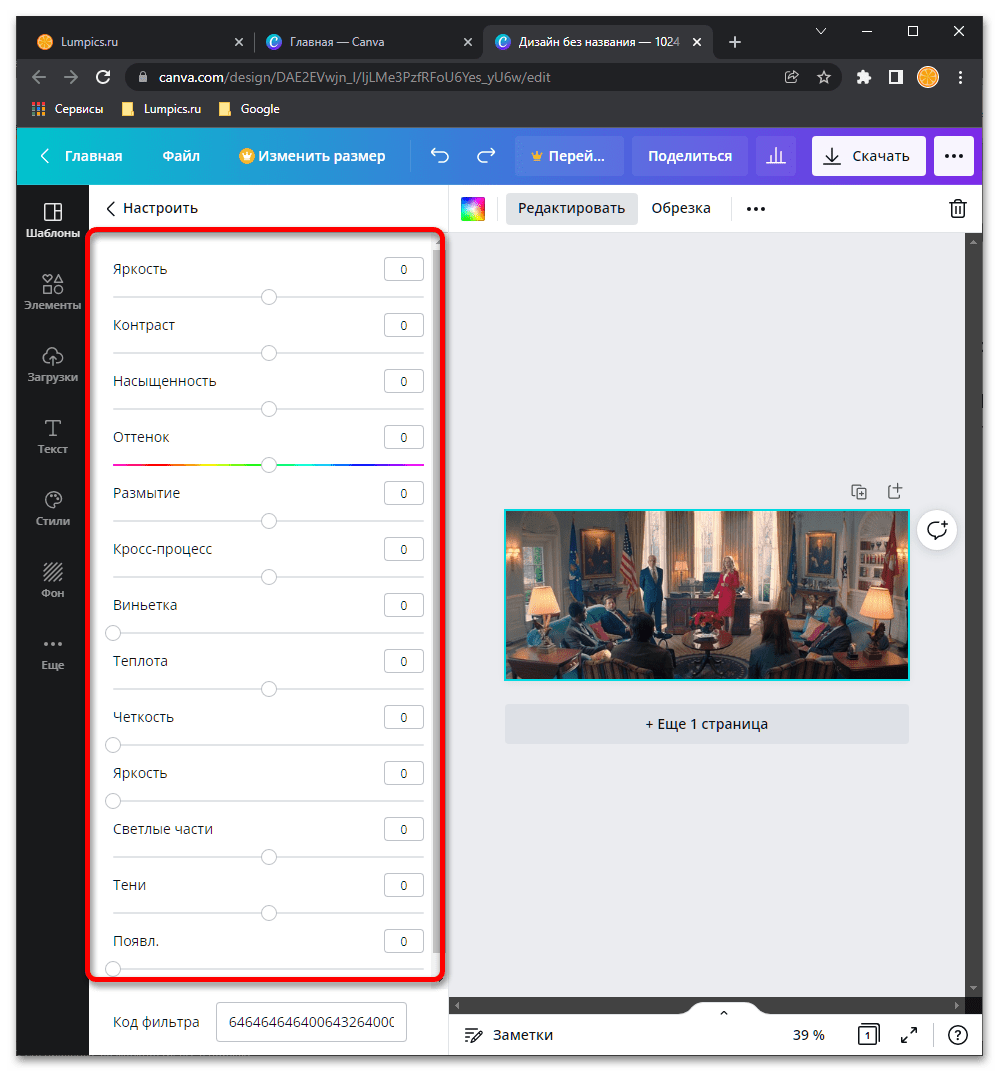Add new page with plus-page icon
Image resolution: width=999 pixels, height=1072 pixels.
click(894, 491)
